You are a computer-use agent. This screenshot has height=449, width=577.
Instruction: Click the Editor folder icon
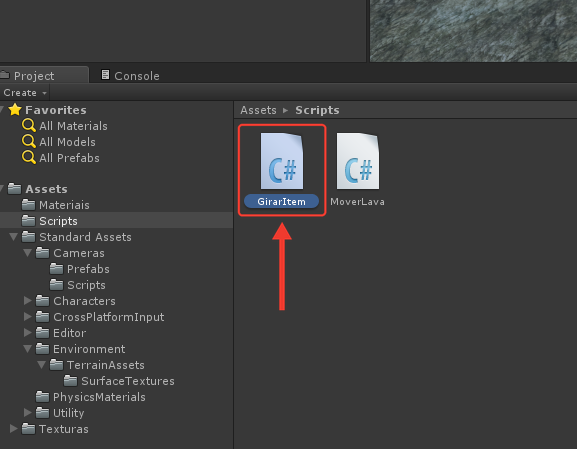click(43, 332)
